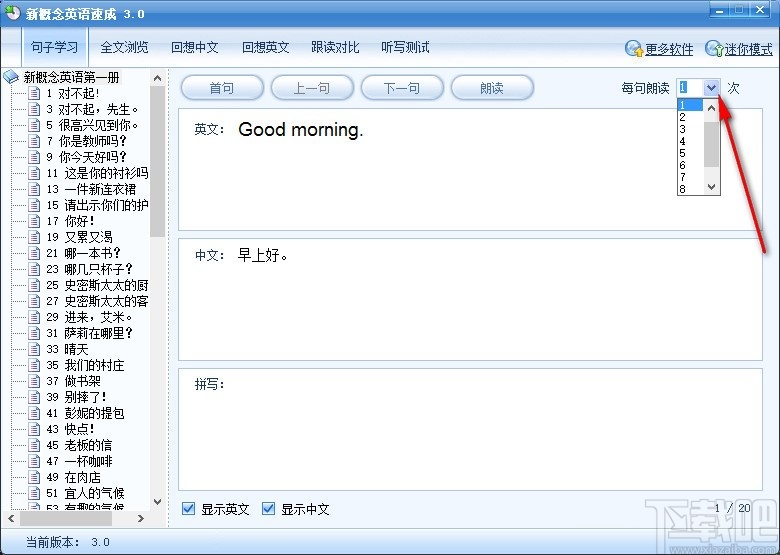The width and height of the screenshot is (780, 555).
Task: Click the 拼写 input area
Action: [470, 429]
